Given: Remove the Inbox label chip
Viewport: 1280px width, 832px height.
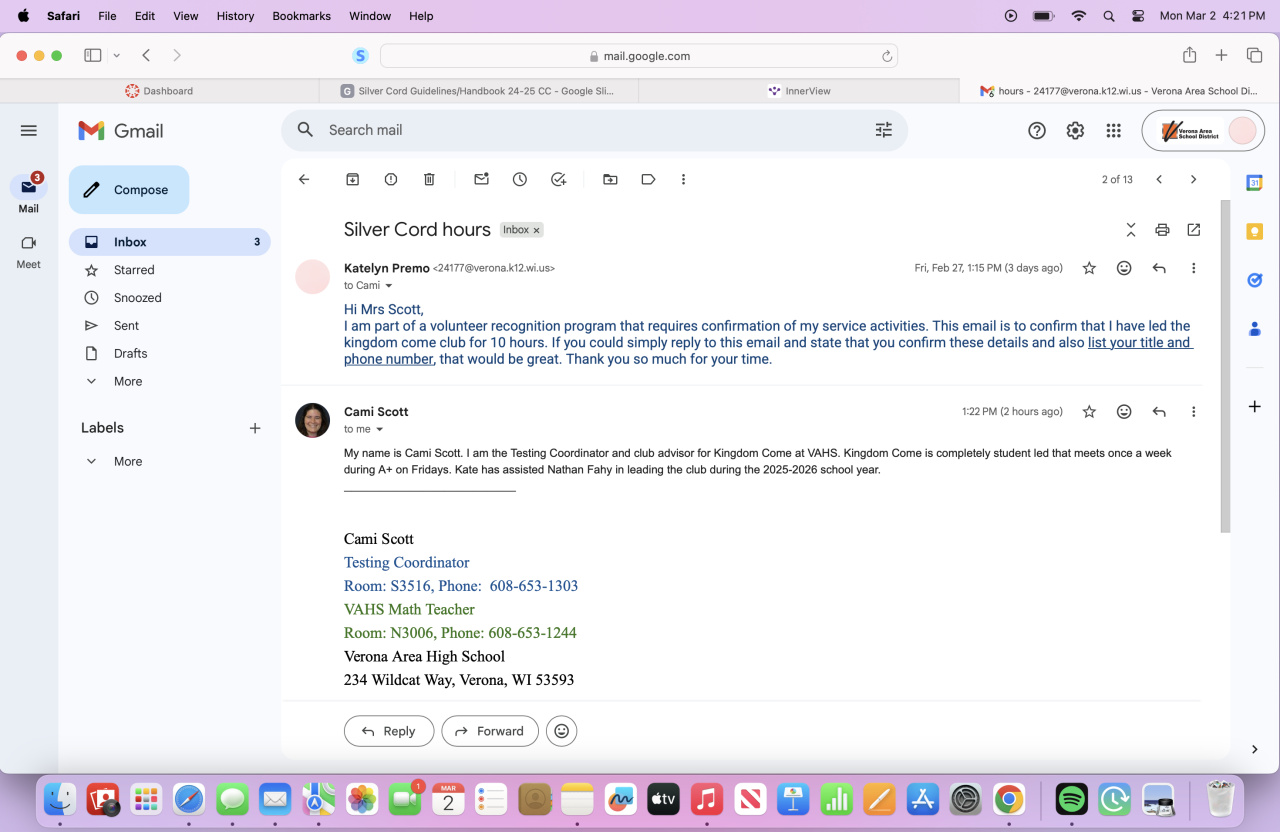Looking at the screenshot, I should tap(536, 230).
